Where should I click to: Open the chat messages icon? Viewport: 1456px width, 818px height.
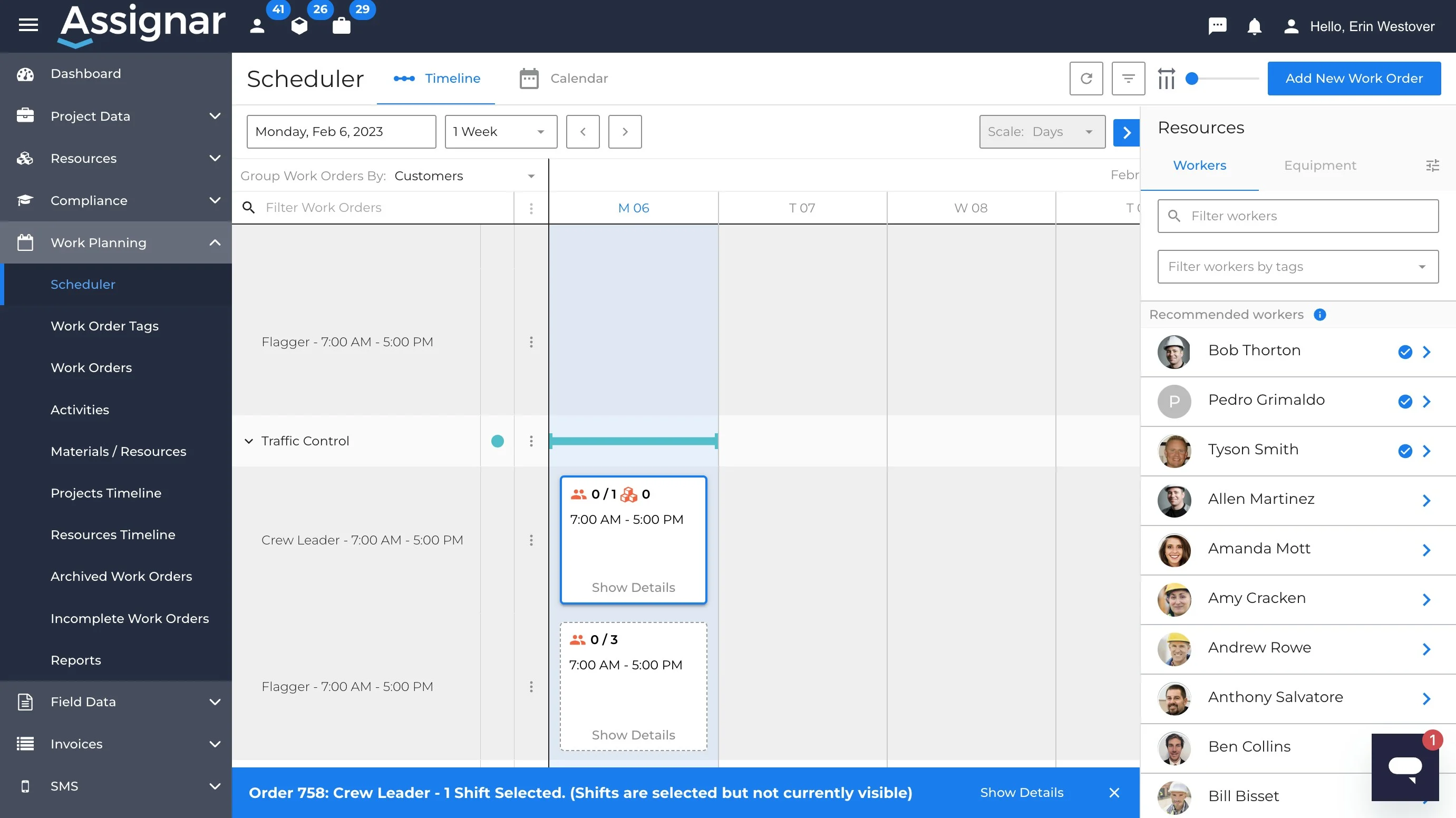pyautogui.click(x=1217, y=26)
